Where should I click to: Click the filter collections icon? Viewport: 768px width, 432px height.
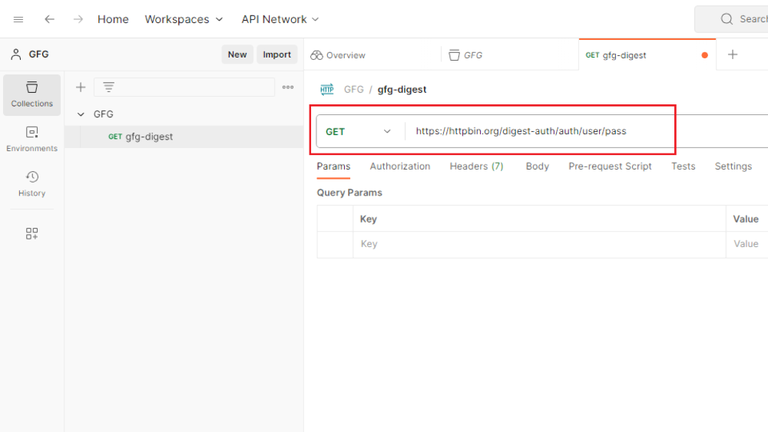pos(109,87)
